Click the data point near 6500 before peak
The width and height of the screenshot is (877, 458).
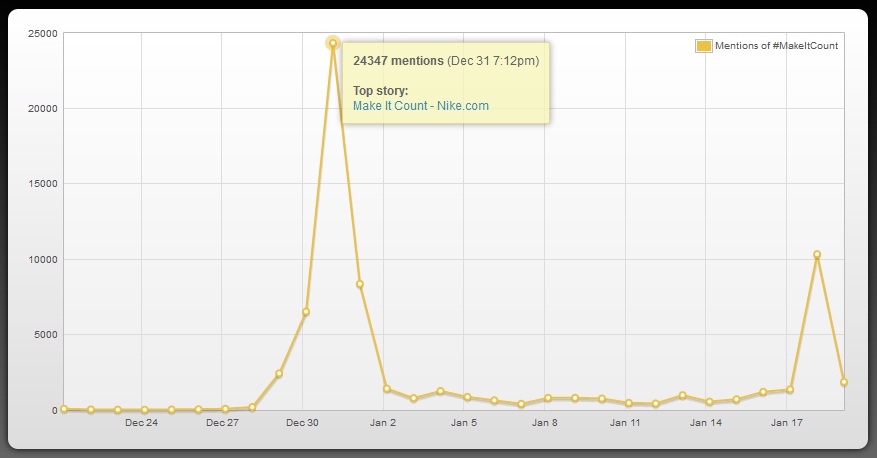[306, 312]
